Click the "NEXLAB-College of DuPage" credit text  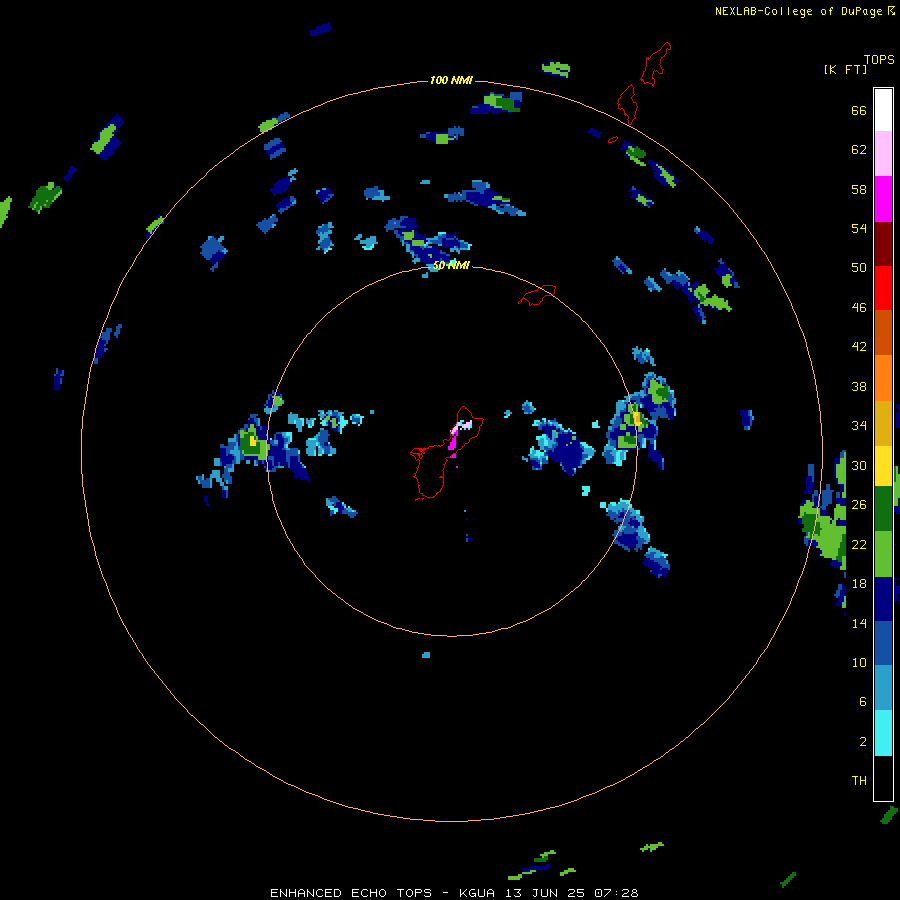coord(798,11)
